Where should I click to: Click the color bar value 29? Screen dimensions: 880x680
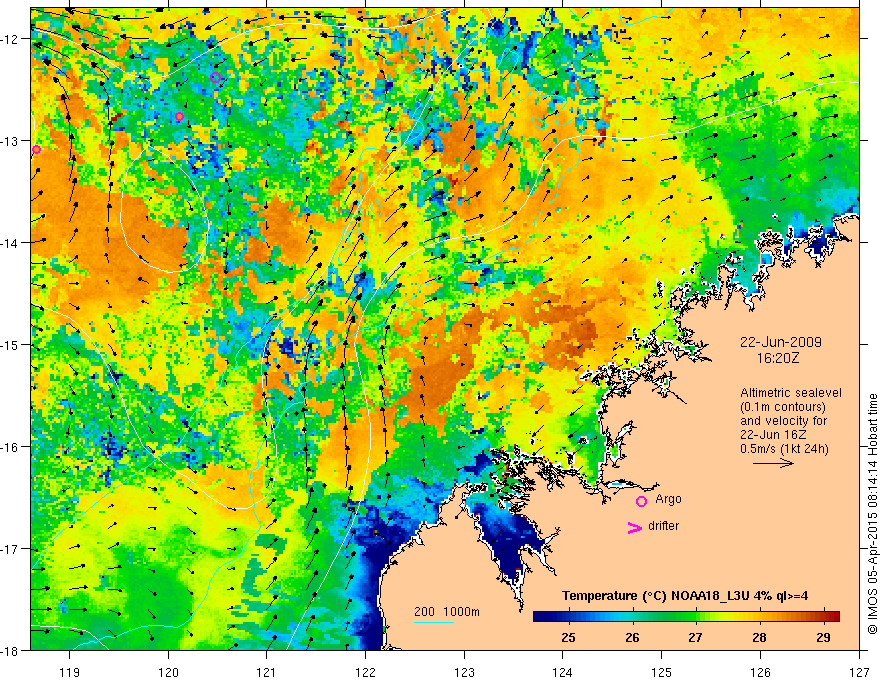pyautogui.click(x=823, y=638)
